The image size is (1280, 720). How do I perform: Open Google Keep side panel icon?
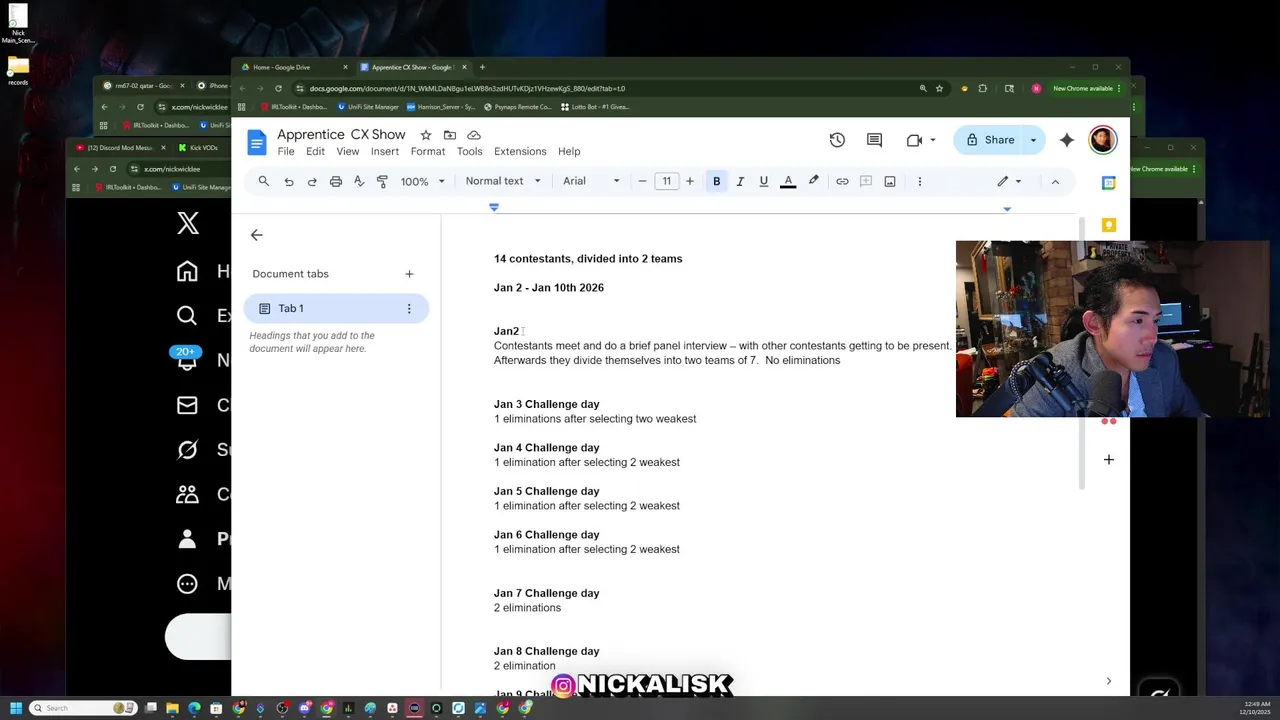click(1109, 225)
